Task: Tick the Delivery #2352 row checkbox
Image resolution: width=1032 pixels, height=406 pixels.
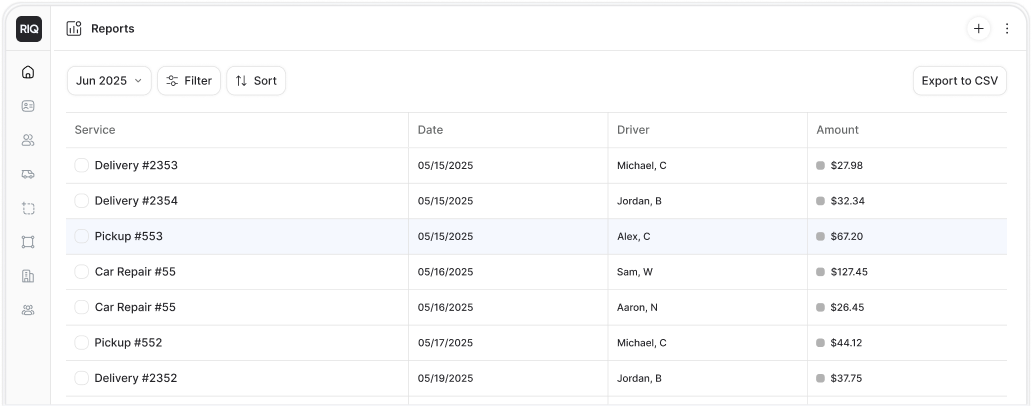Action: pyautogui.click(x=82, y=378)
